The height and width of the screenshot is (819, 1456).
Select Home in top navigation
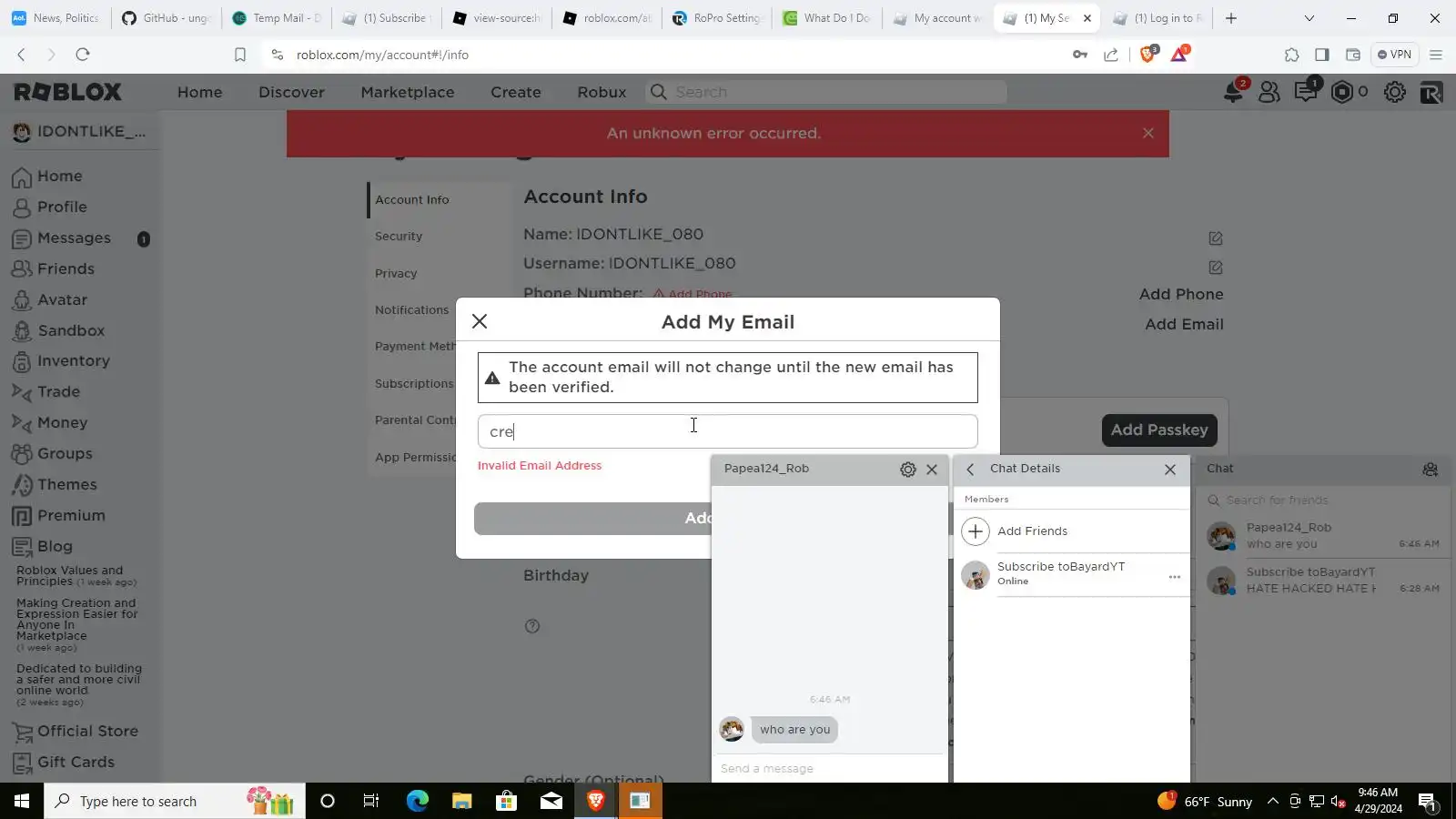tap(200, 92)
